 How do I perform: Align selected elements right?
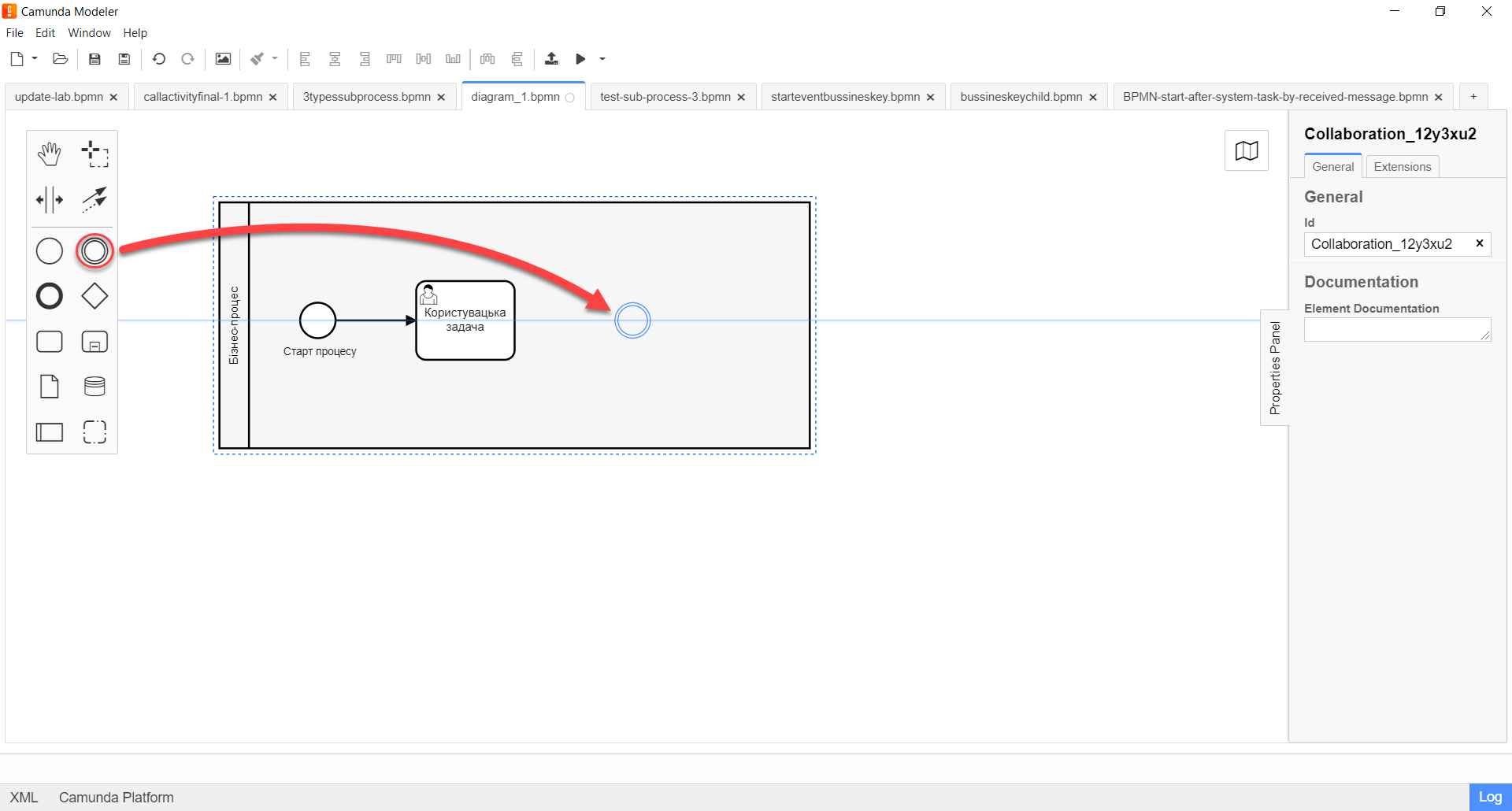pyautogui.click(x=365, y=59)
